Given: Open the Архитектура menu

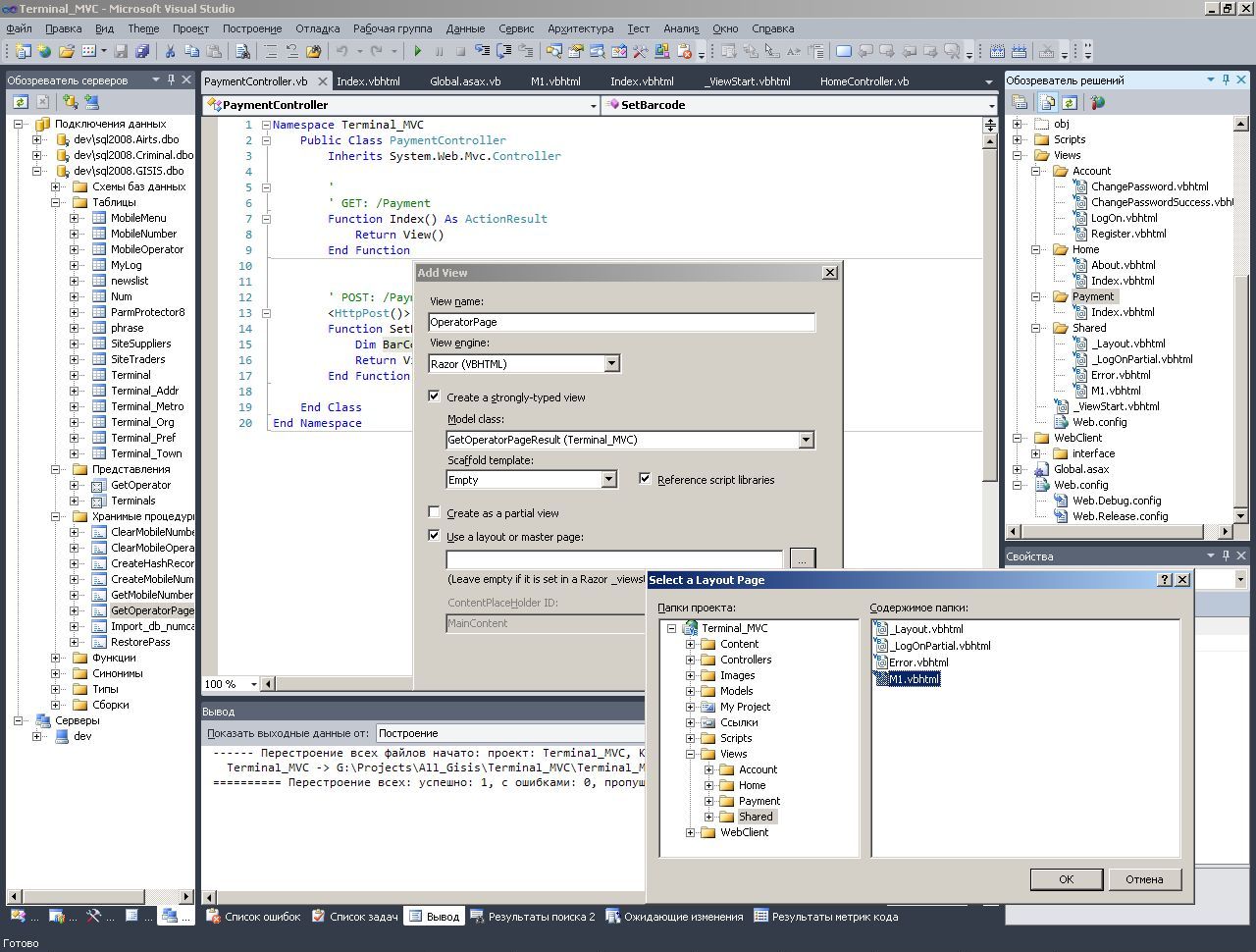Looking at the screenshot, I should (x=581, y=28).
